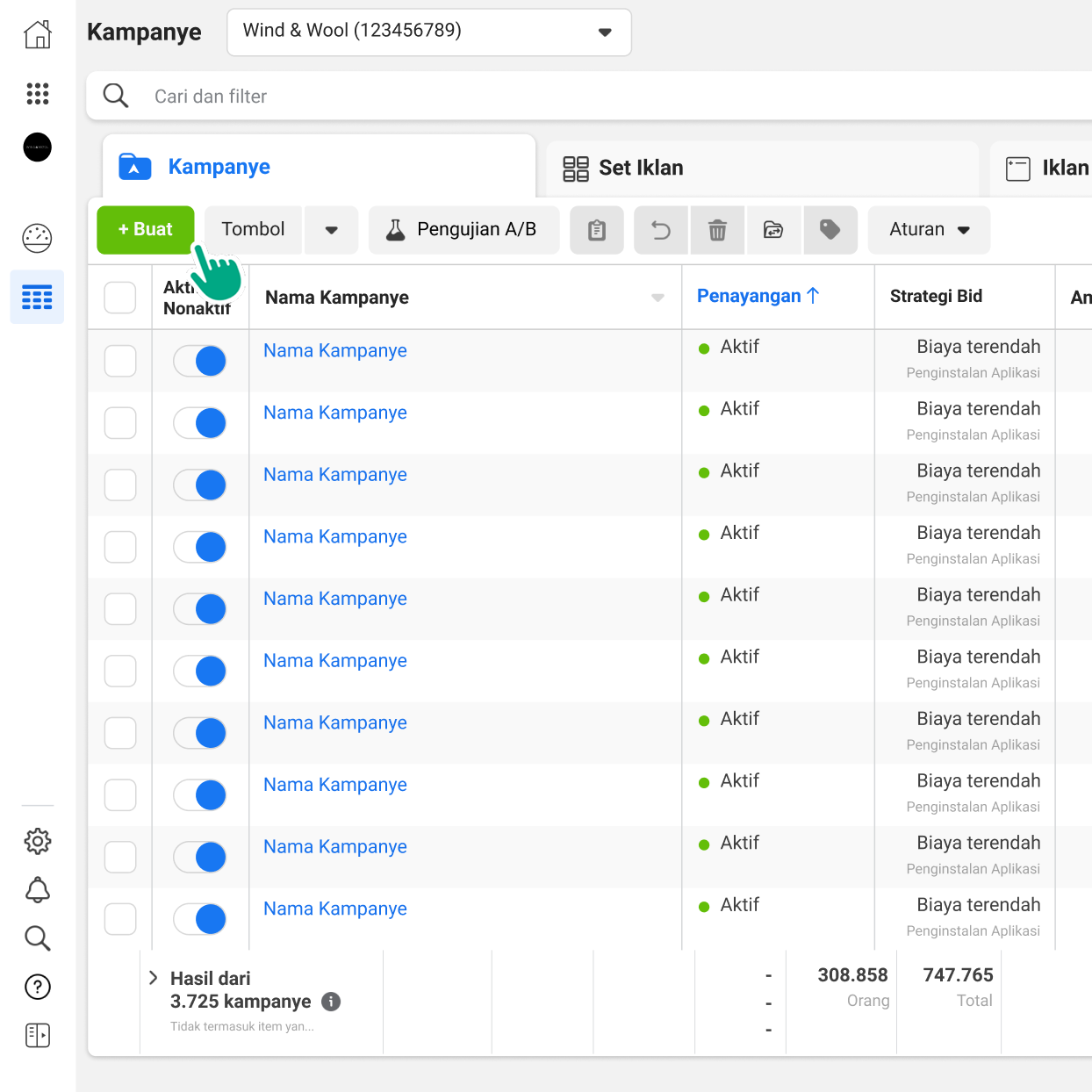Turn off the last campaign toggle
The image size is (1092, 1092).
[200, 919]
